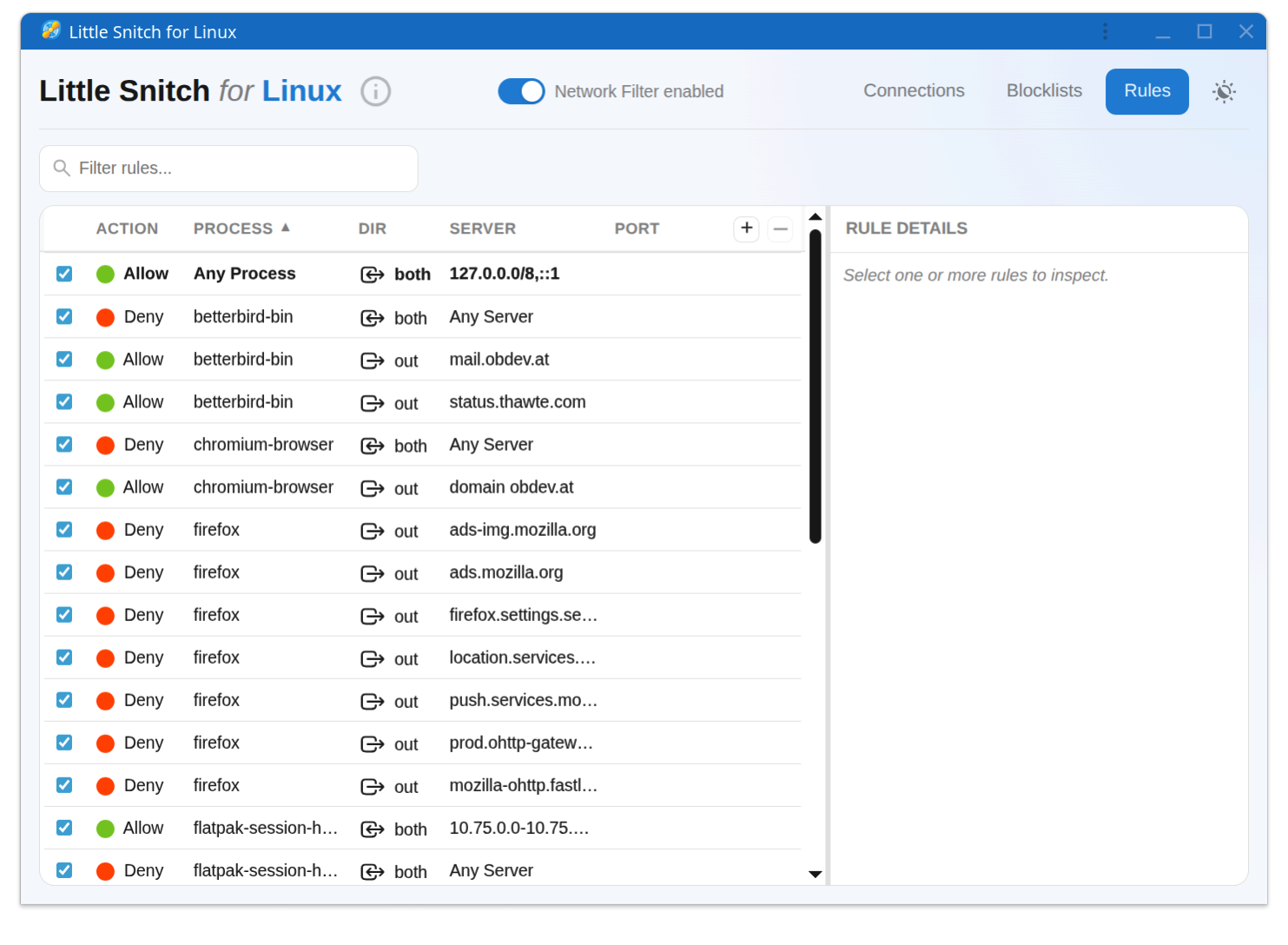The image size is (1288, 945).
Task: Uncheck the ads.mozilla.org rule checkbox
Action: (64, 572)
